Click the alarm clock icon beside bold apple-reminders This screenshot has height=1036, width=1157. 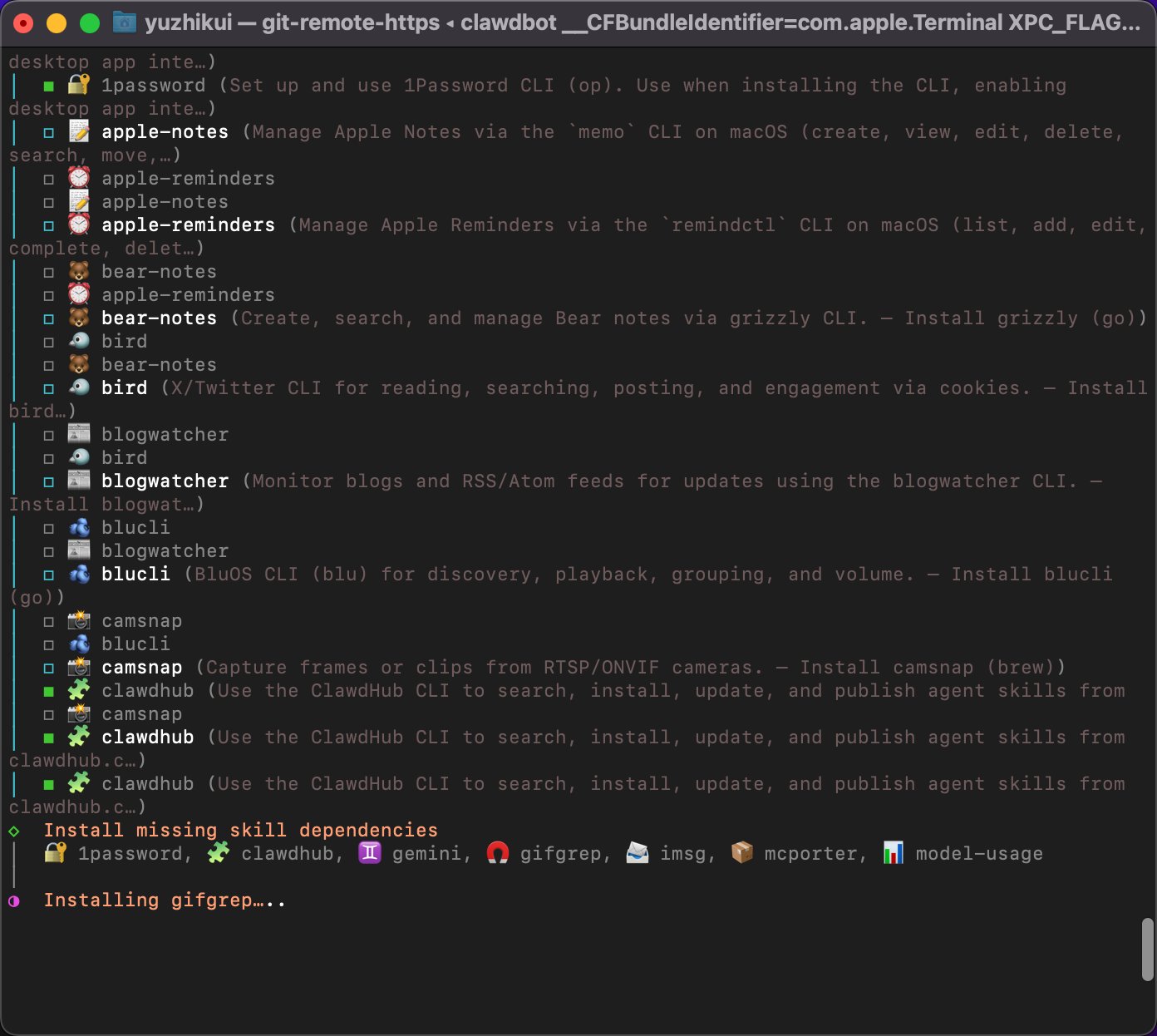(79, 224)
